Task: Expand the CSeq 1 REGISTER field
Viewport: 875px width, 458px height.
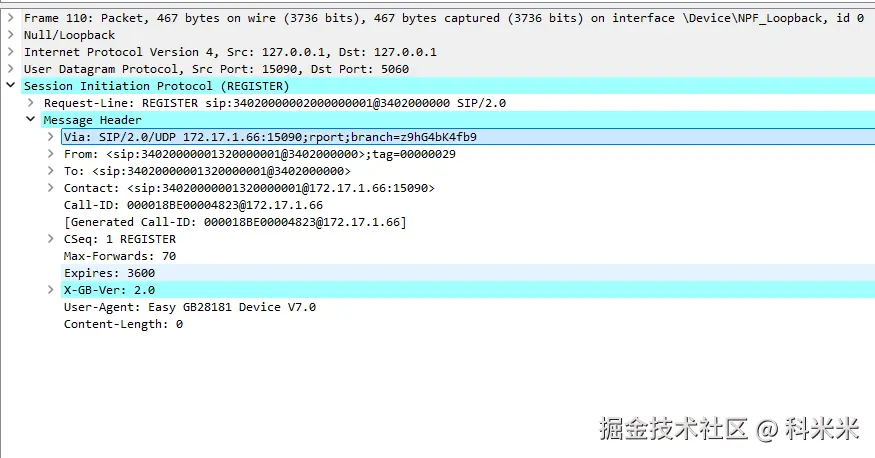Action: click(x=51, y=239)
